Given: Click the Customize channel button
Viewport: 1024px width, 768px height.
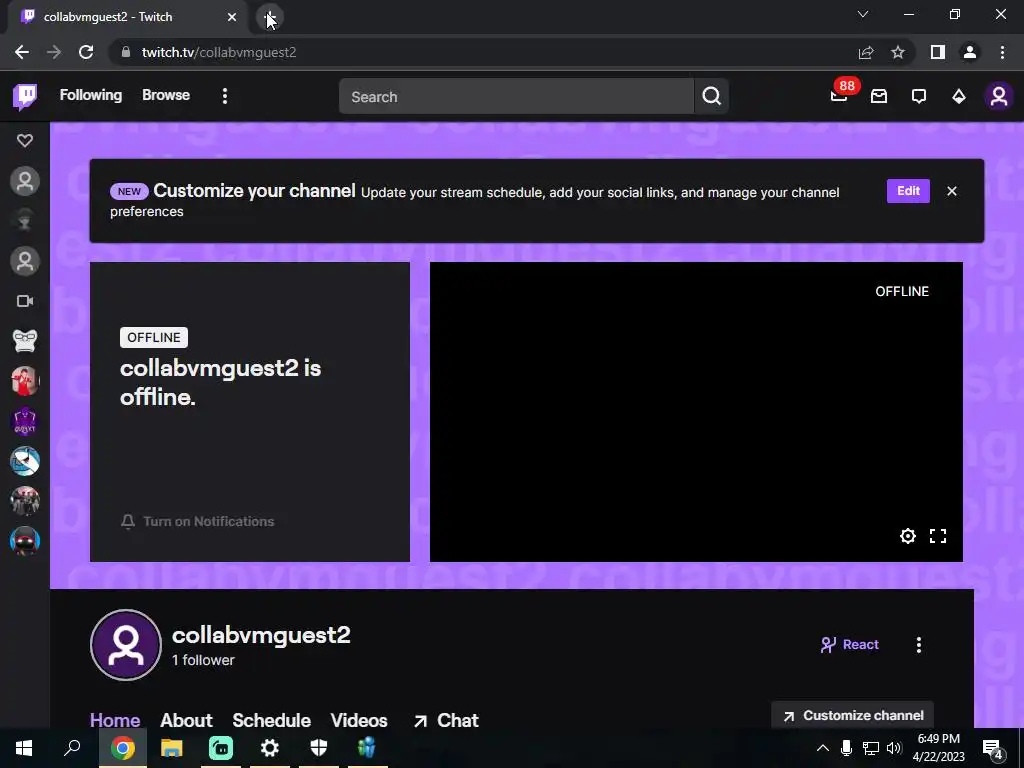Looking at the screenshot, I should tap(852, 715).
